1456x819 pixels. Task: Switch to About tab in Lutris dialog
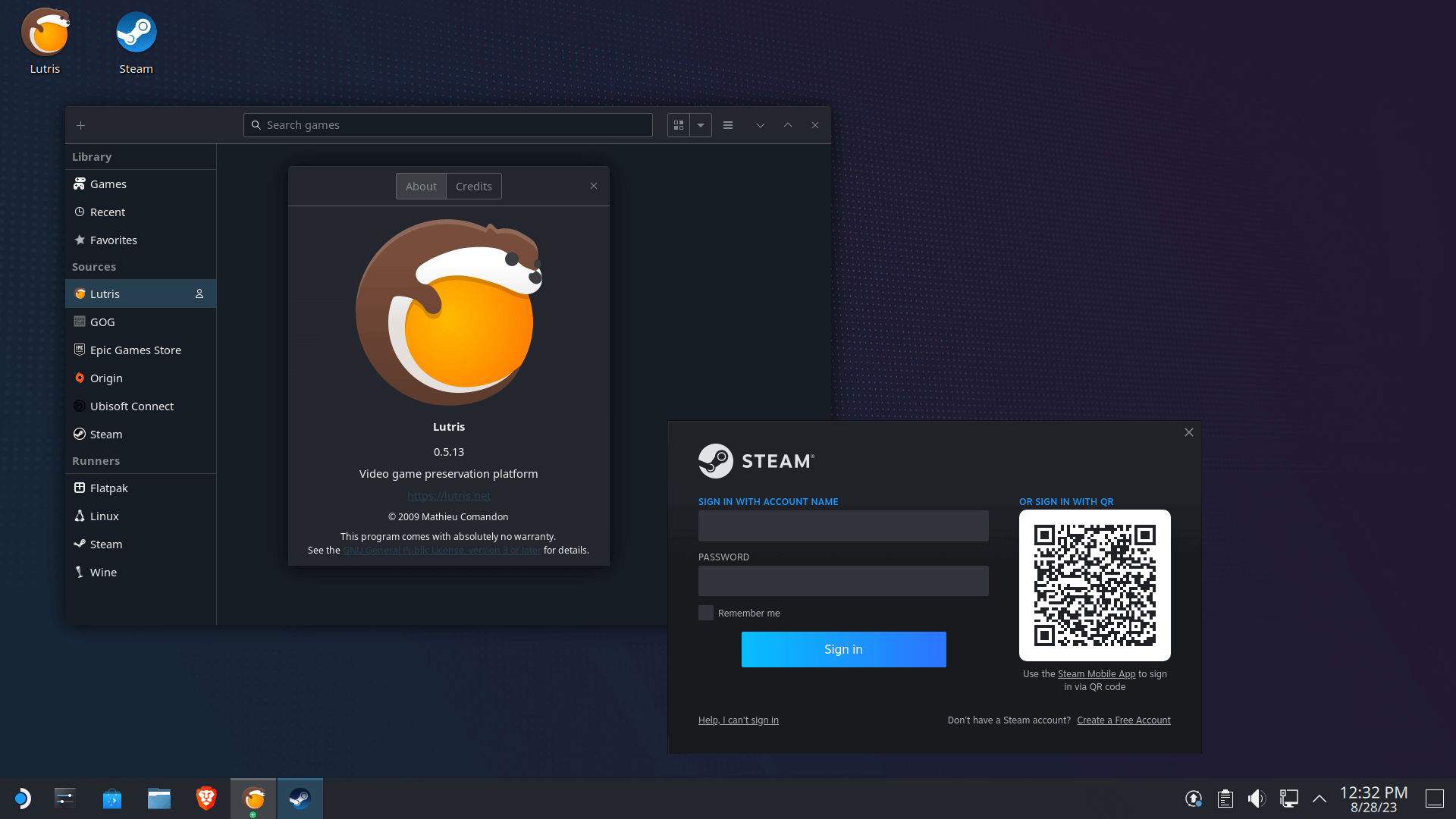(421, 185)
